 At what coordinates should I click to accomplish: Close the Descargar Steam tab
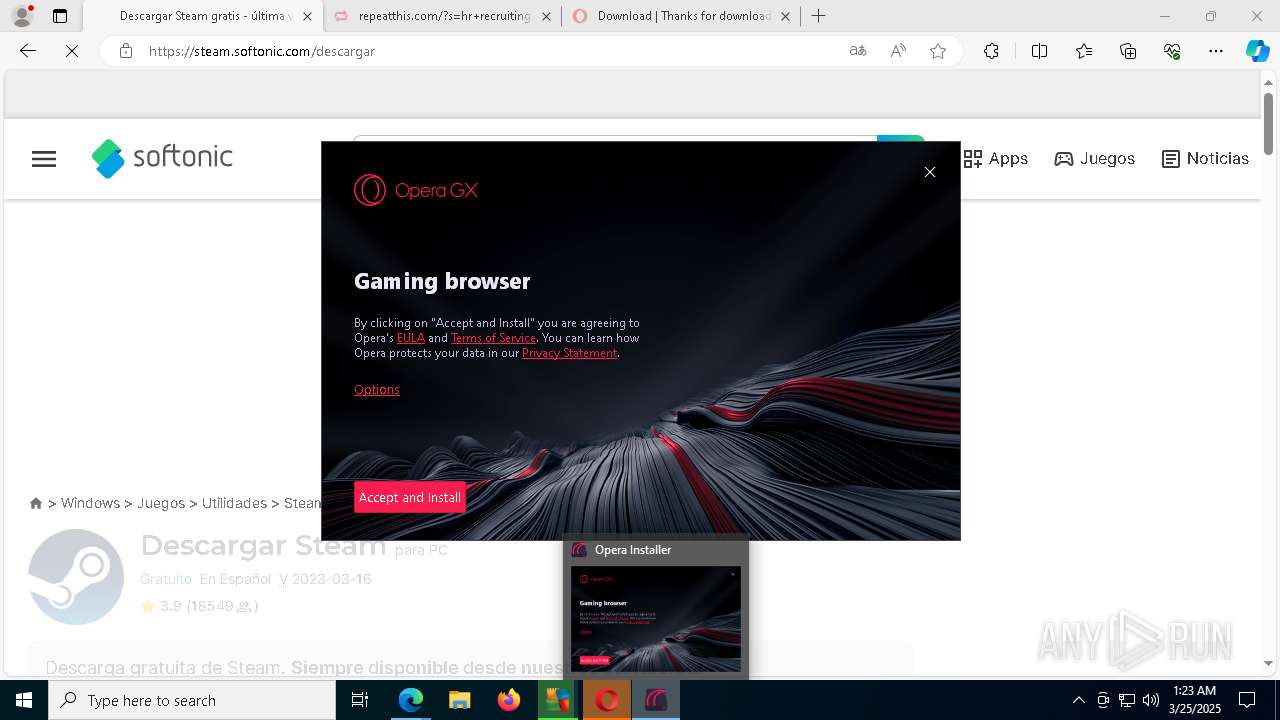coord(307,16)
